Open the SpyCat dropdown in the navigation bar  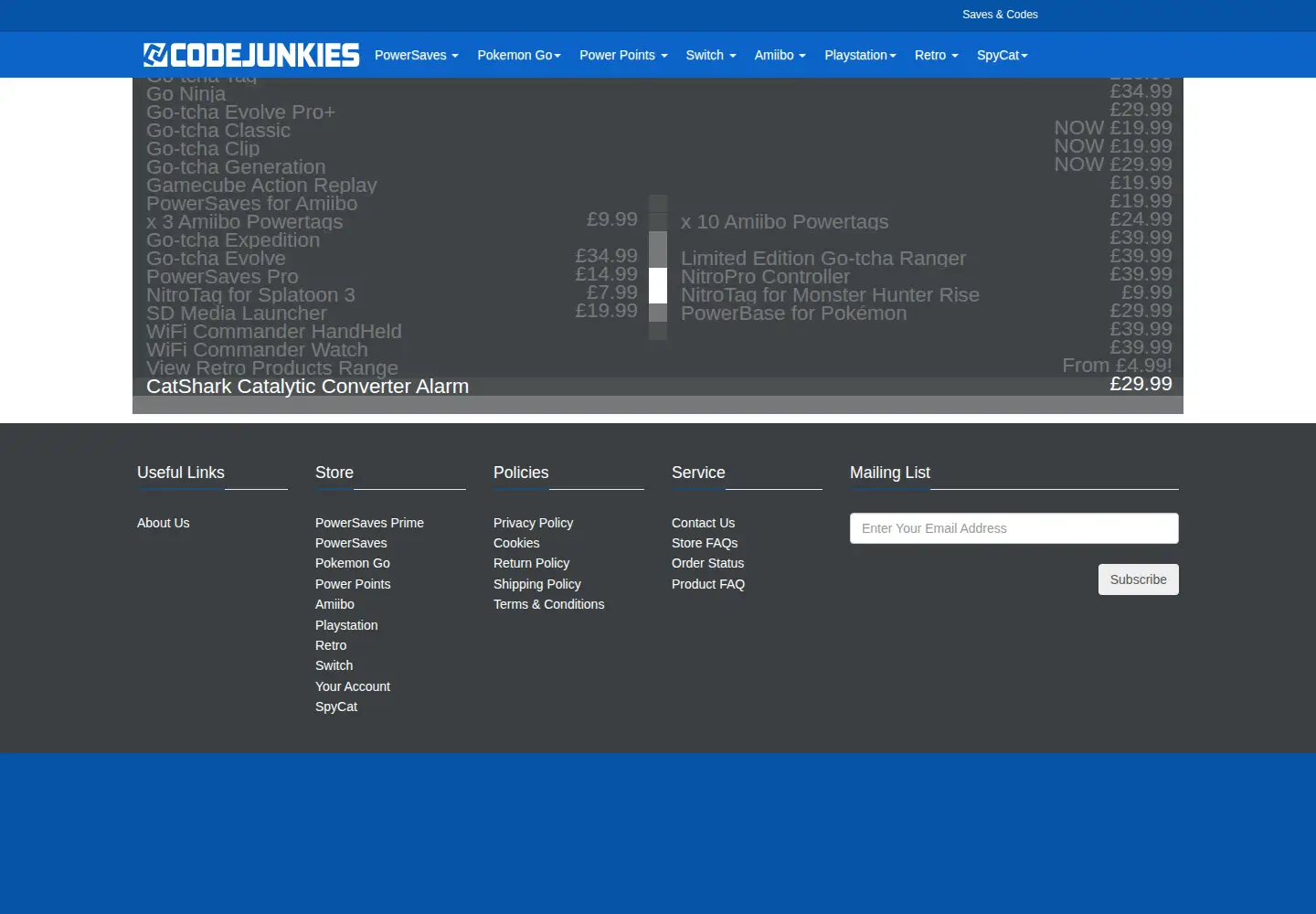tap(1003, 55)
